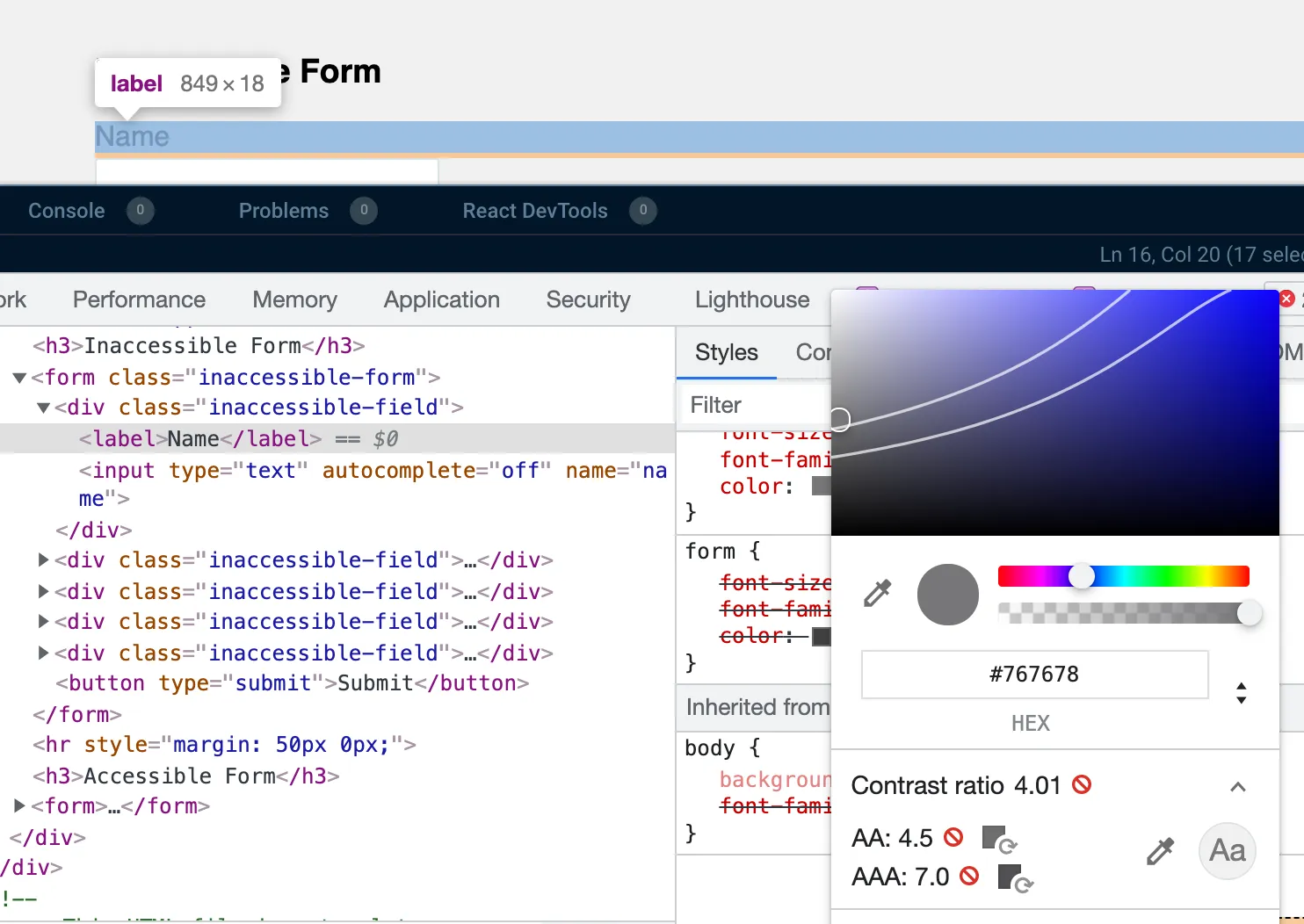
Task: Apply suggested AA contrast color fix
Action: 998,839
